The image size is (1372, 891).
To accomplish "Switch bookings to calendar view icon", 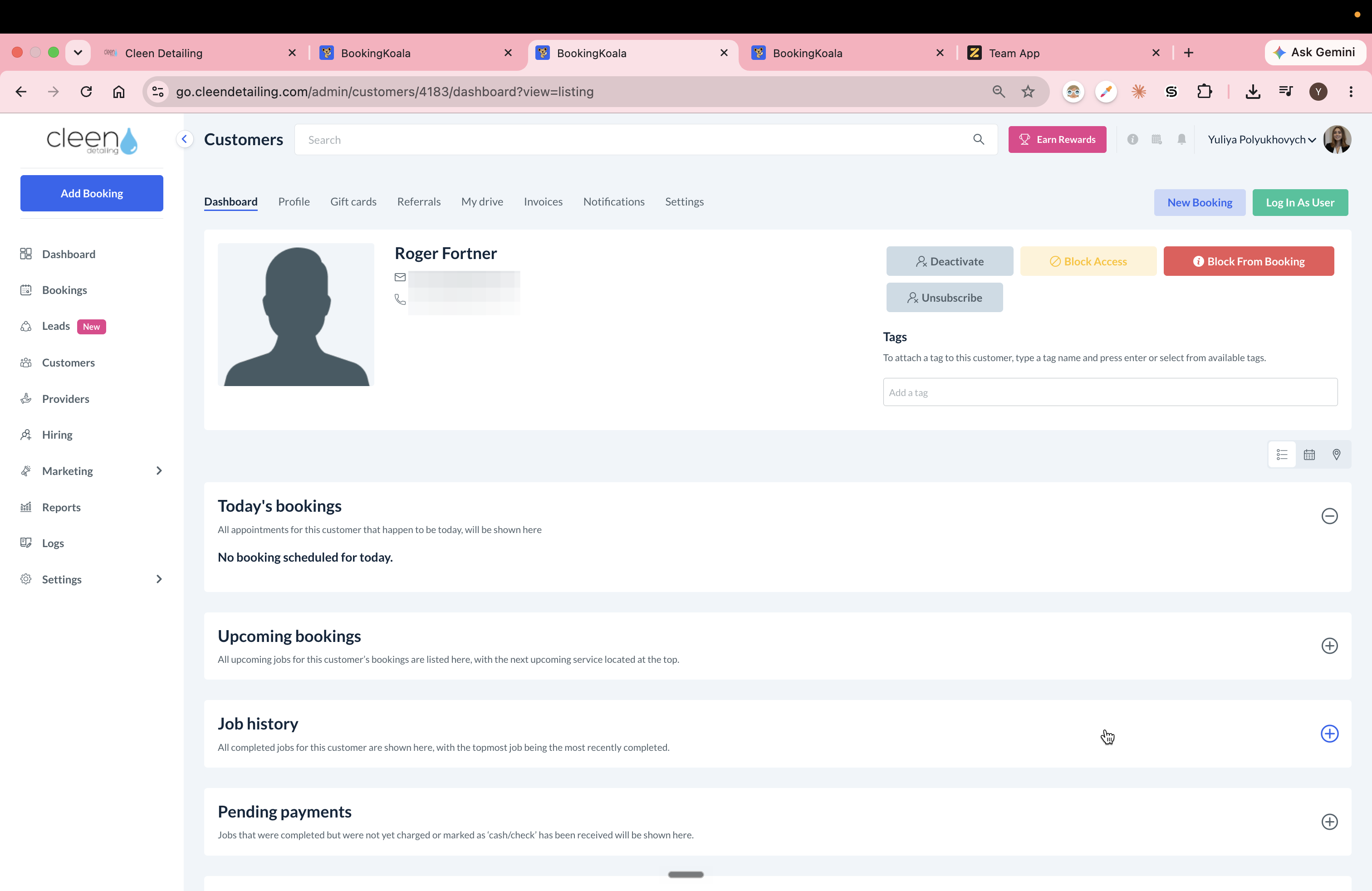I will click(x=1309, y=455).
